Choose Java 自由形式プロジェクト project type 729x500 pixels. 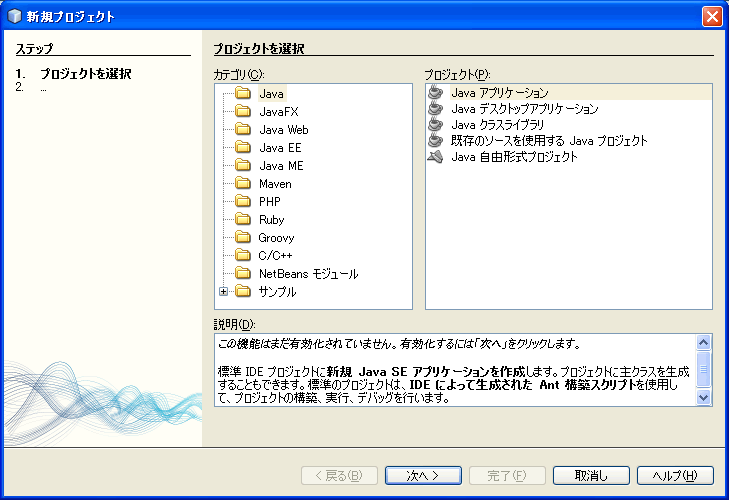[514, 157]
